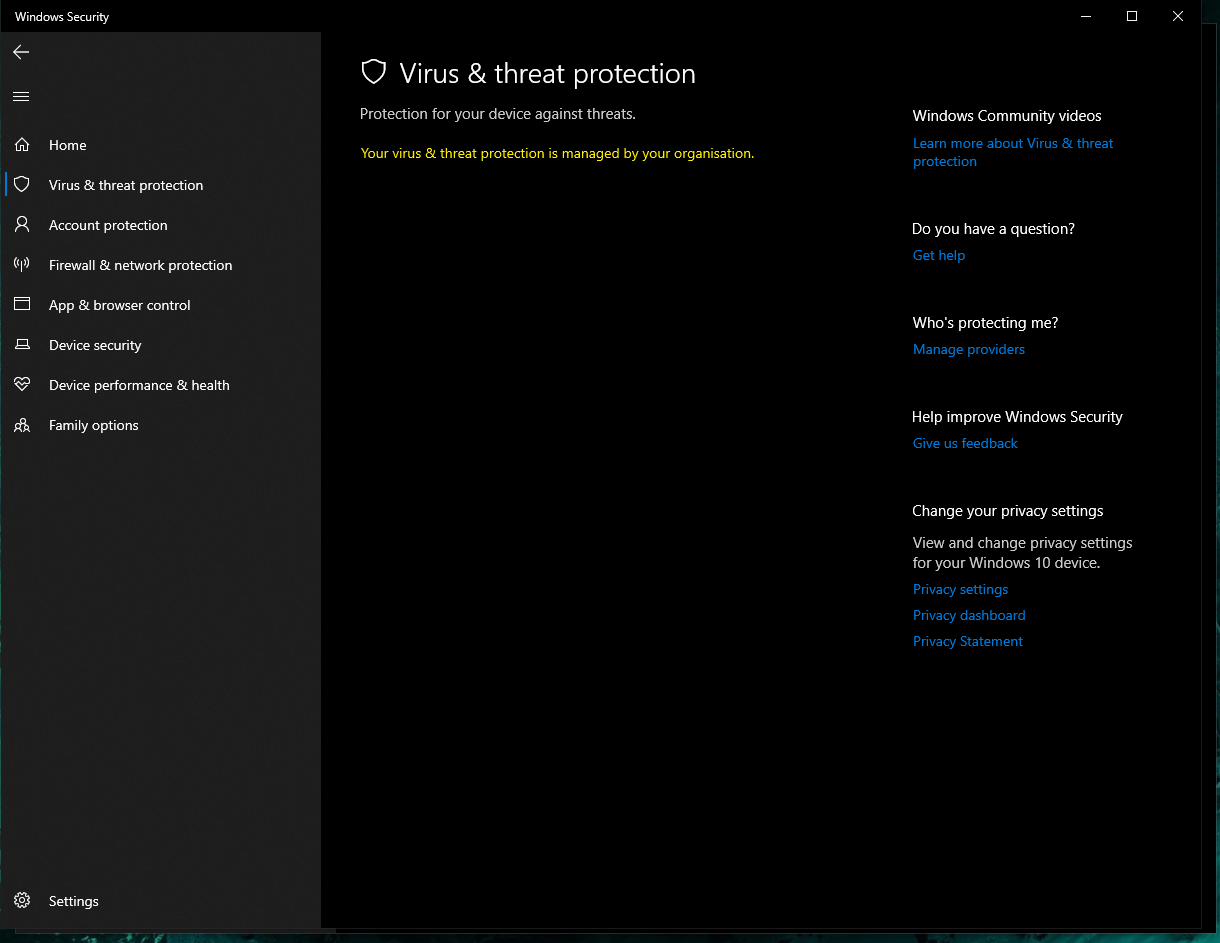This screenshot has width=1220, height=943.
Task: Click Give us feedback link
Action: pos(965,443)
